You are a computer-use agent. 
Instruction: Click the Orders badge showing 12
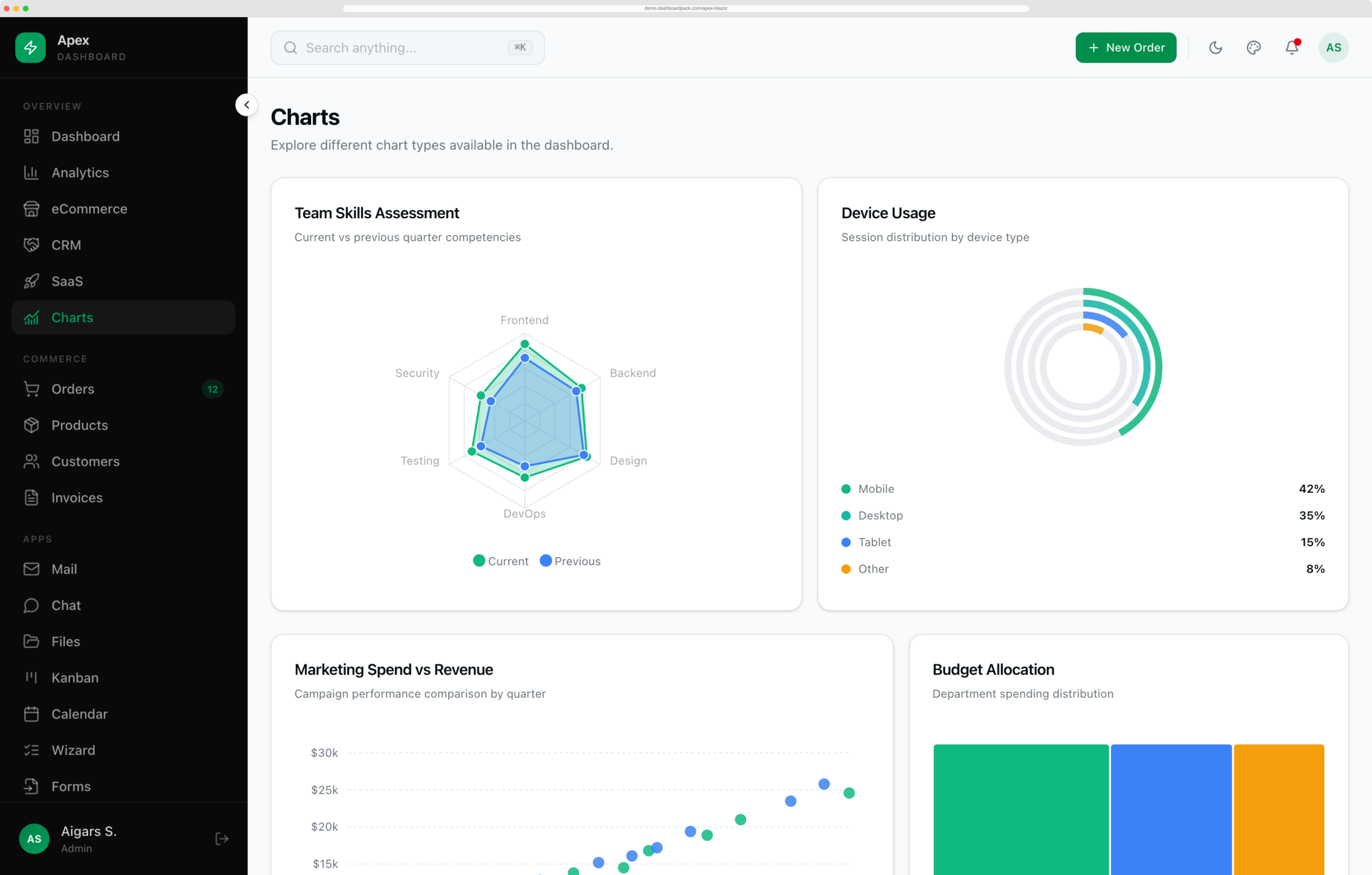213,389
